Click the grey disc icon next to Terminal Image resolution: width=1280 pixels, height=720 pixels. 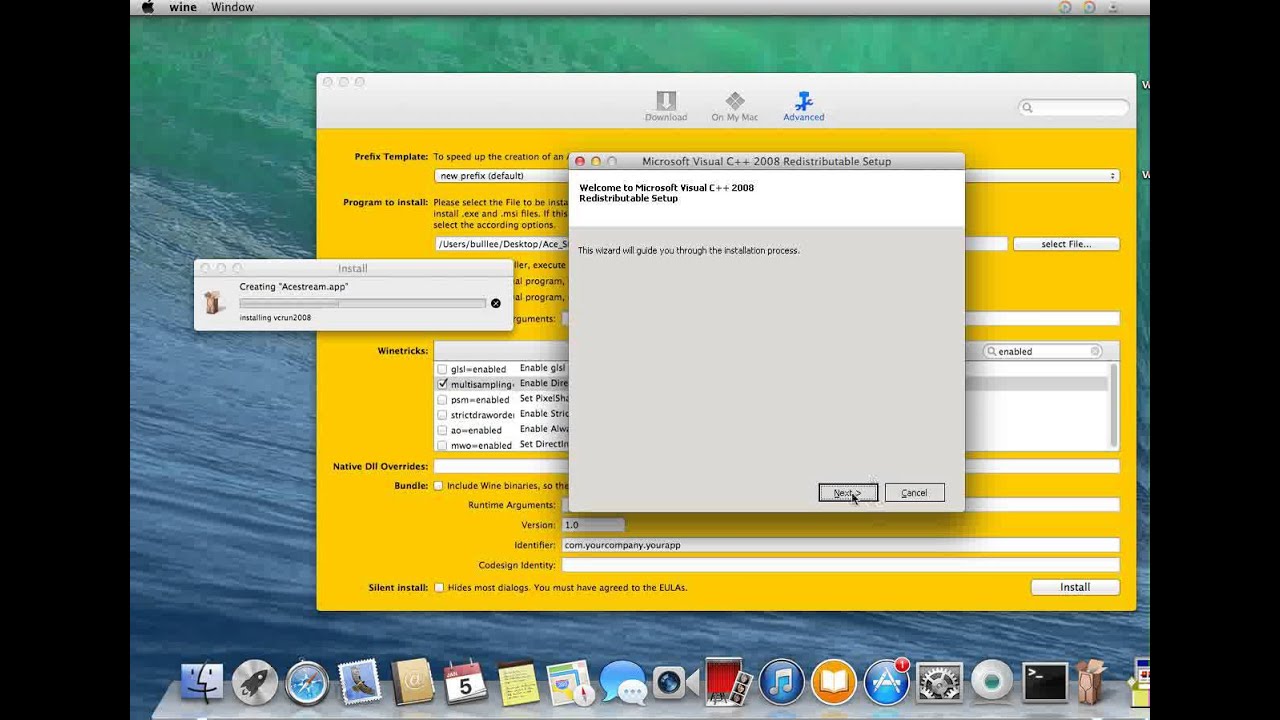coord(992,682)
